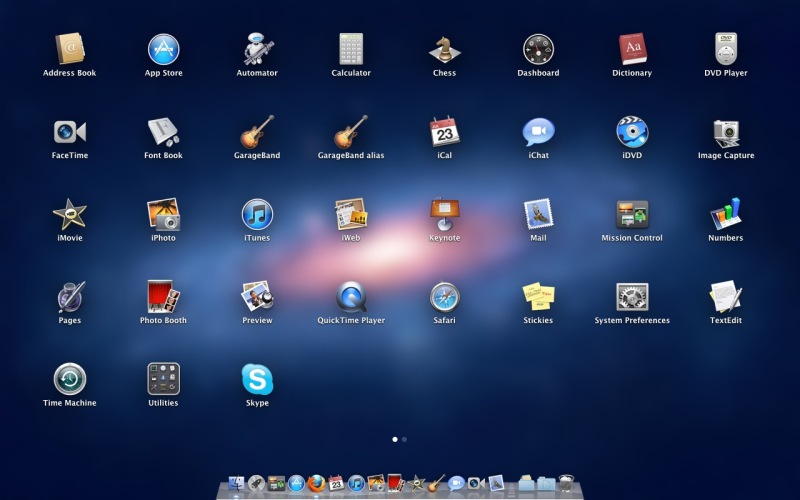Open iCal from the Launchpad grid
Viewport: 800px width, 500px height.
point(444,132)
